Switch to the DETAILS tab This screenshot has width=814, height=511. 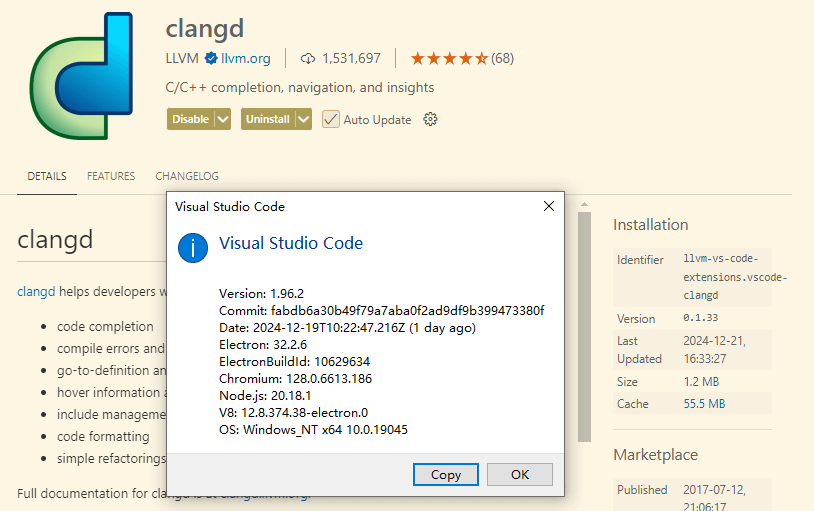(47, 176)
